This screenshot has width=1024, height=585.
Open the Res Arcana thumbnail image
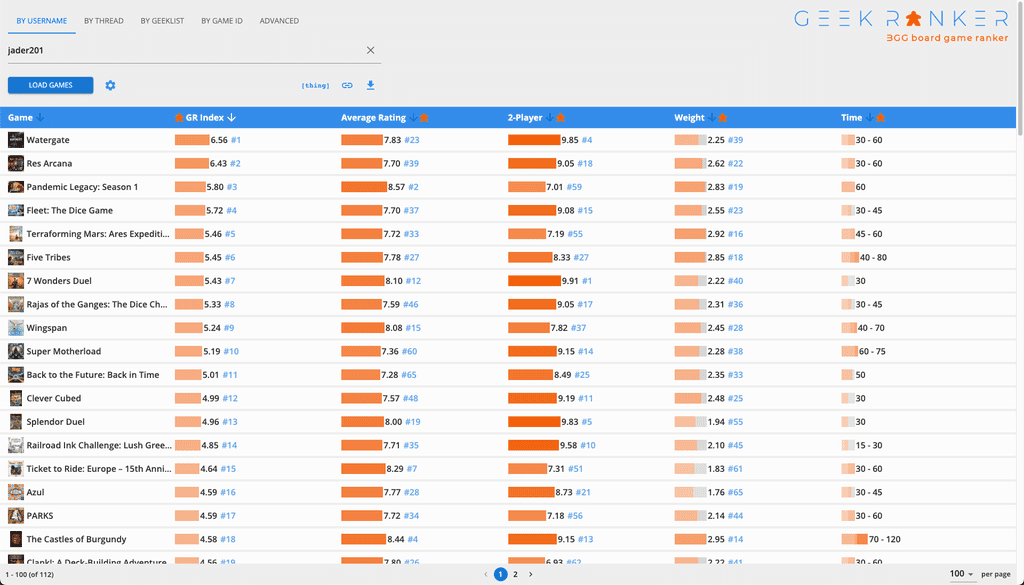tap(16, 163)
